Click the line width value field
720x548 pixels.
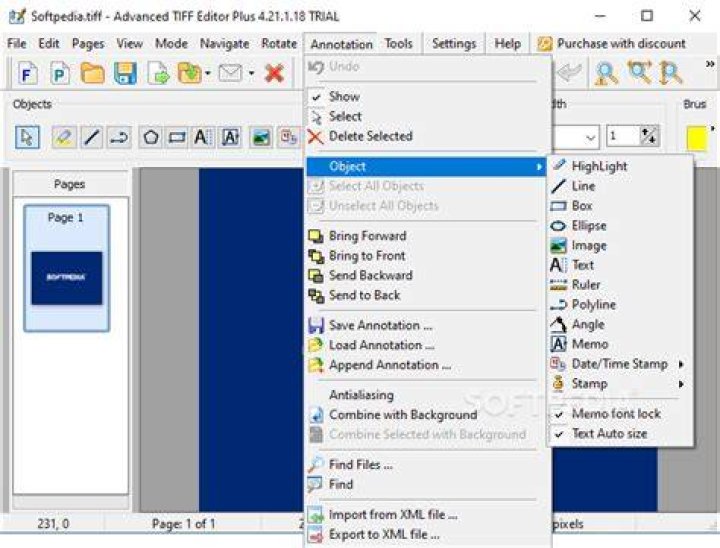[622, 136]
